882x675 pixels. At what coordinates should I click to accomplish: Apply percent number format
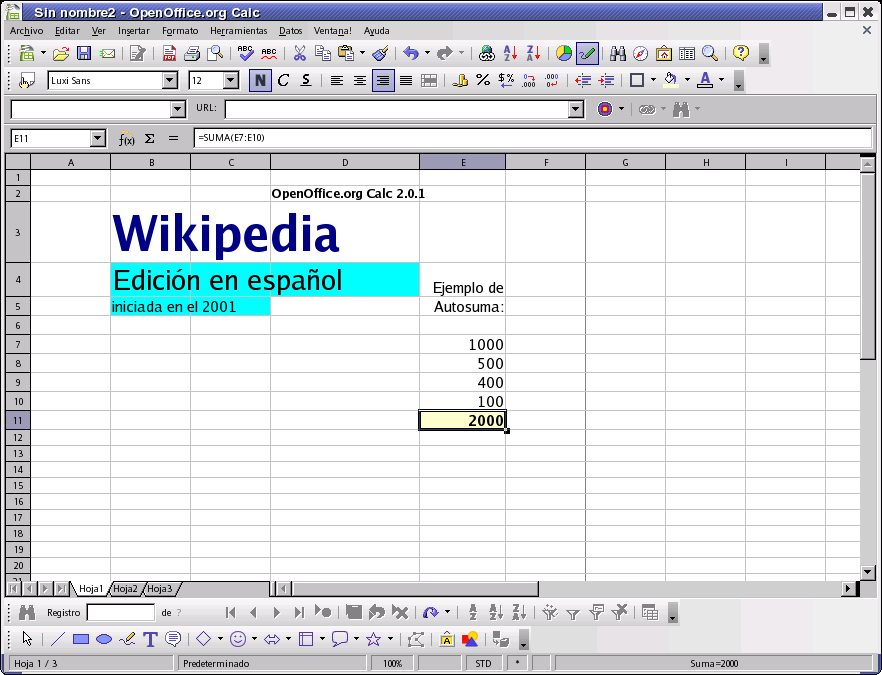tap(483, 80)
